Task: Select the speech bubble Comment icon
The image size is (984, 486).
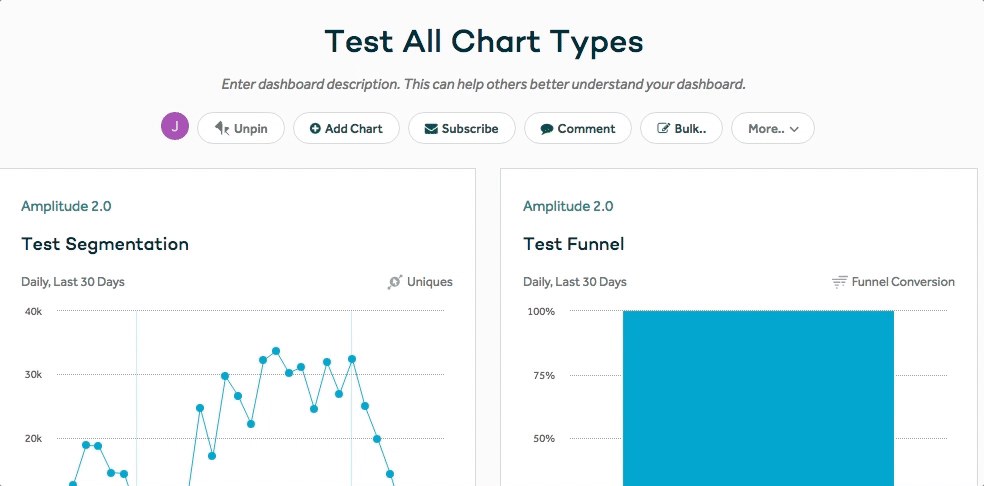Action: click(546, 129)
